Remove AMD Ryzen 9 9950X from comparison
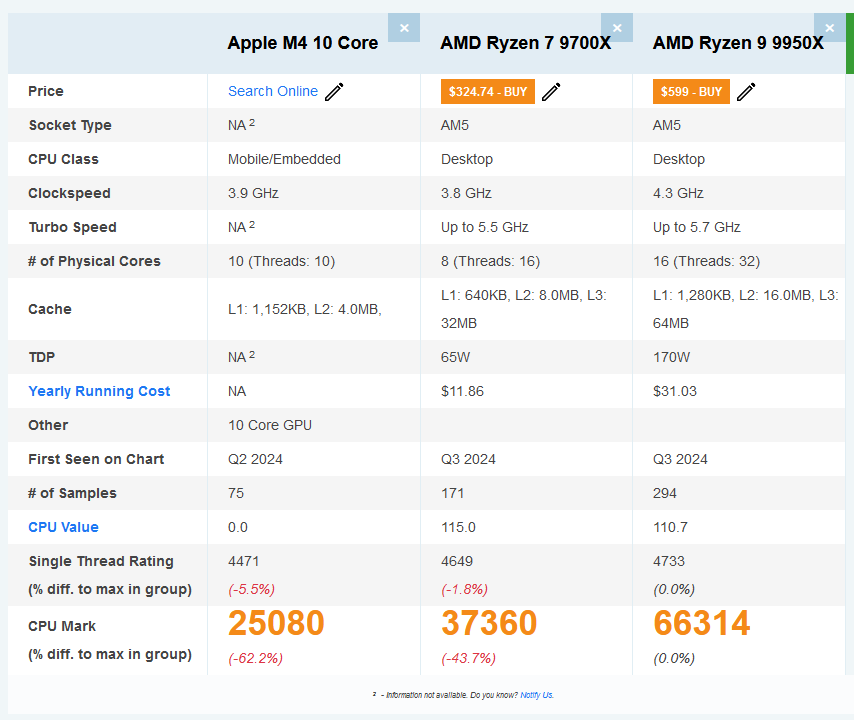854x720 pixels. [829, 28]
